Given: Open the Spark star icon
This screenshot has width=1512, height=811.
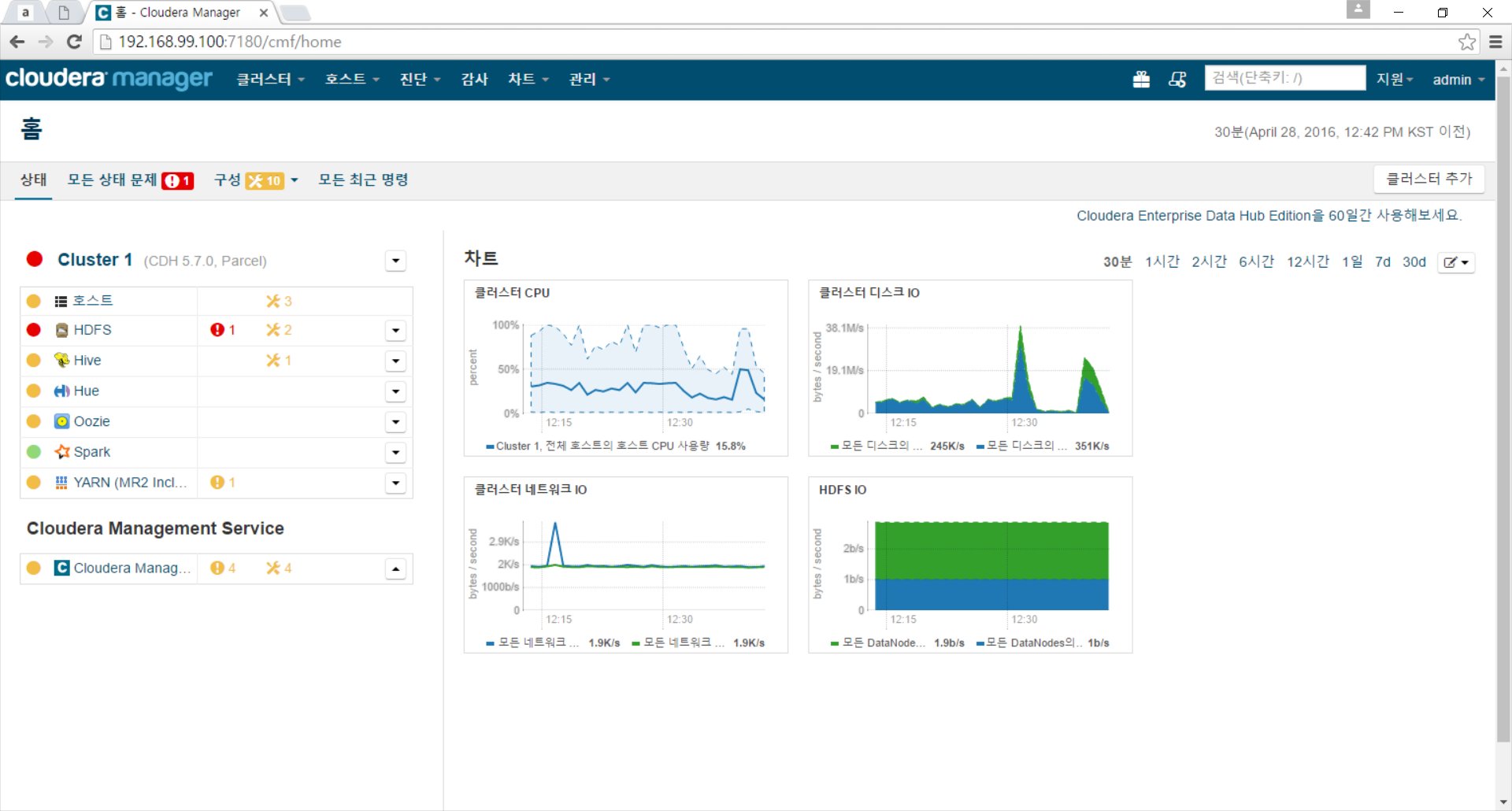Looking at the screenshot, I should (62, 452).
